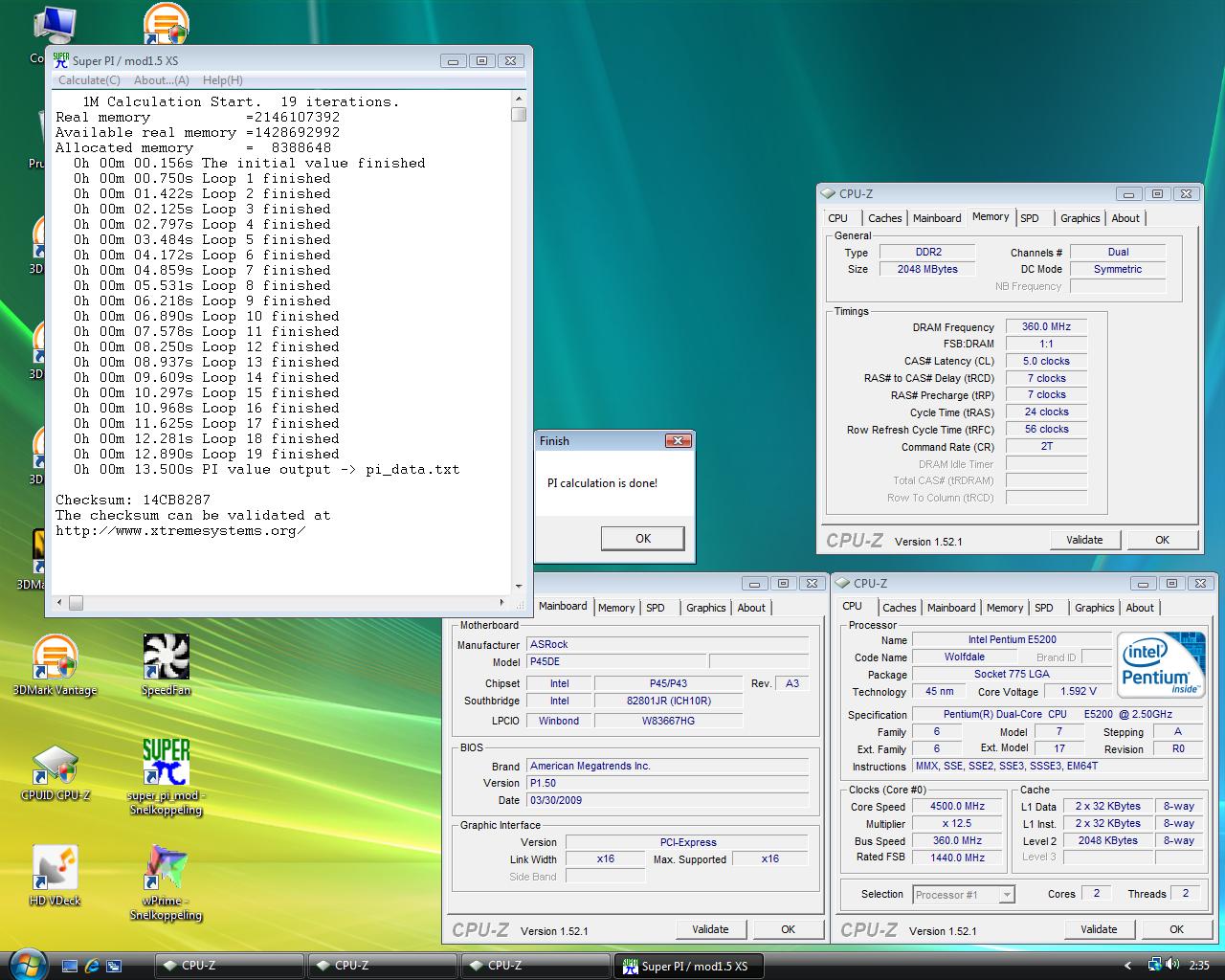Click the DRAM Frequency 360.0 MHz field
Screen dimensions: 1225x980
(x=1046, y=326)
